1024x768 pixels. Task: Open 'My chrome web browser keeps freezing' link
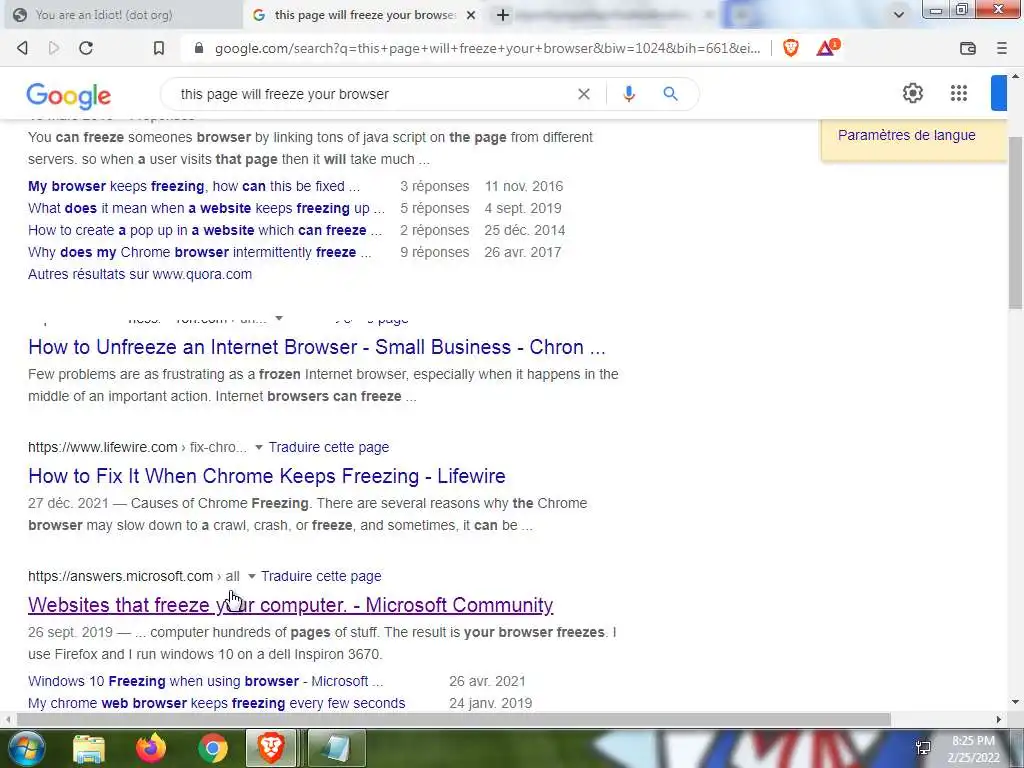click(x=217, y=703)
